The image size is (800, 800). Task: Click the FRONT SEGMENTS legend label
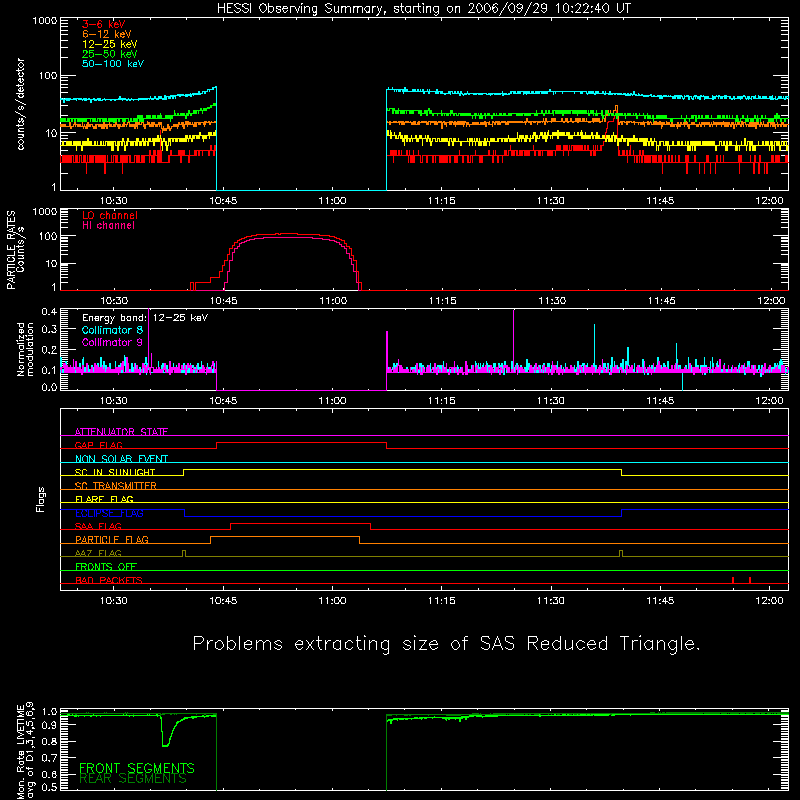pyautogui.click(x=137, y=768)
